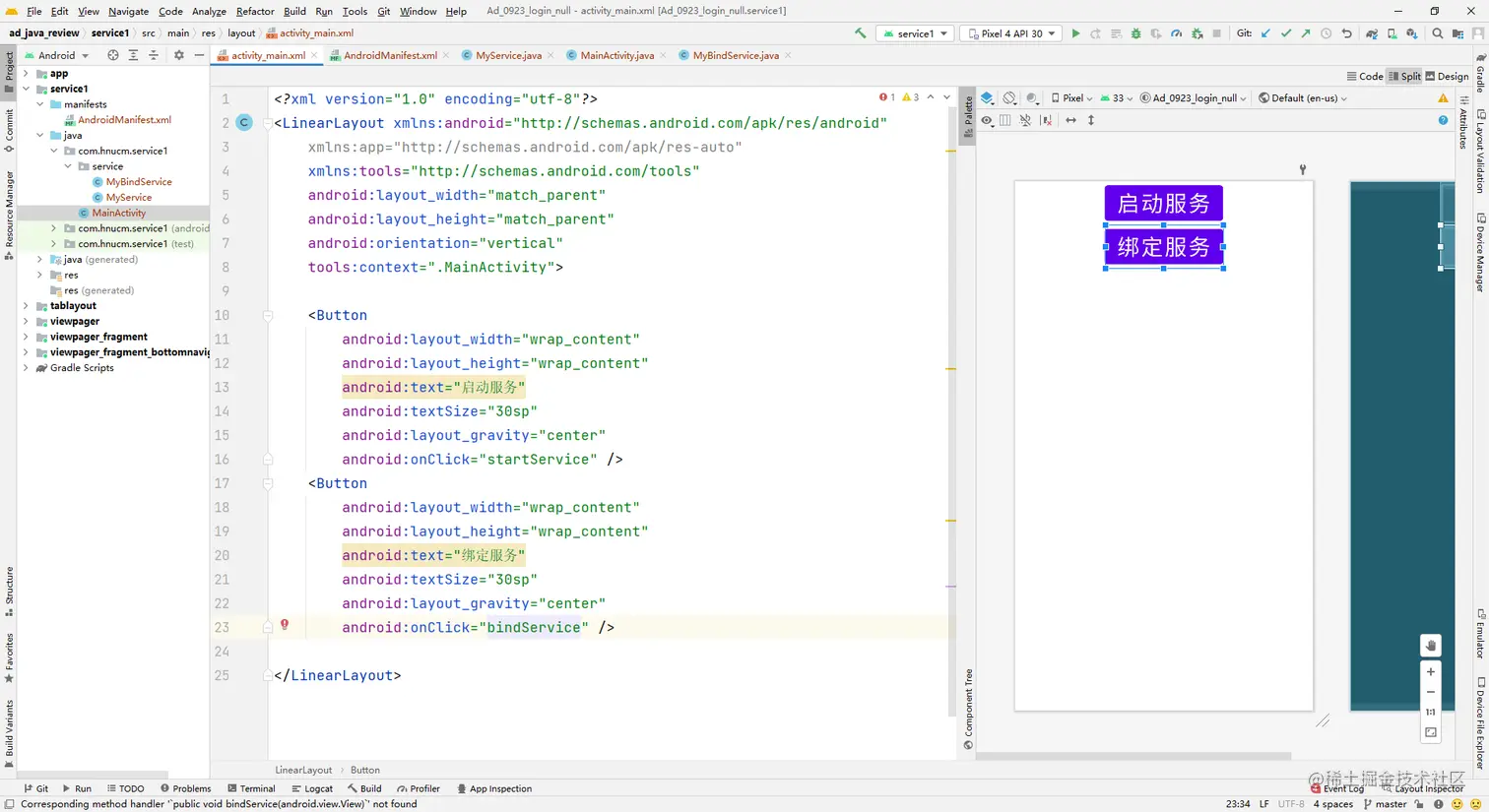Viewport: 1489px width, 812px height.
Task: Open the Navigate menu
Action: point(128,11)
